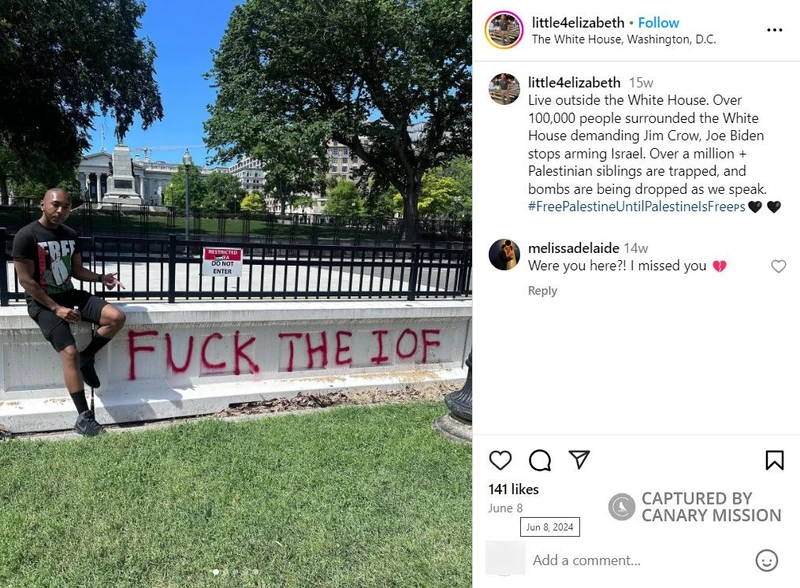
Task: Open The White House location link
Action: (624, 39)
